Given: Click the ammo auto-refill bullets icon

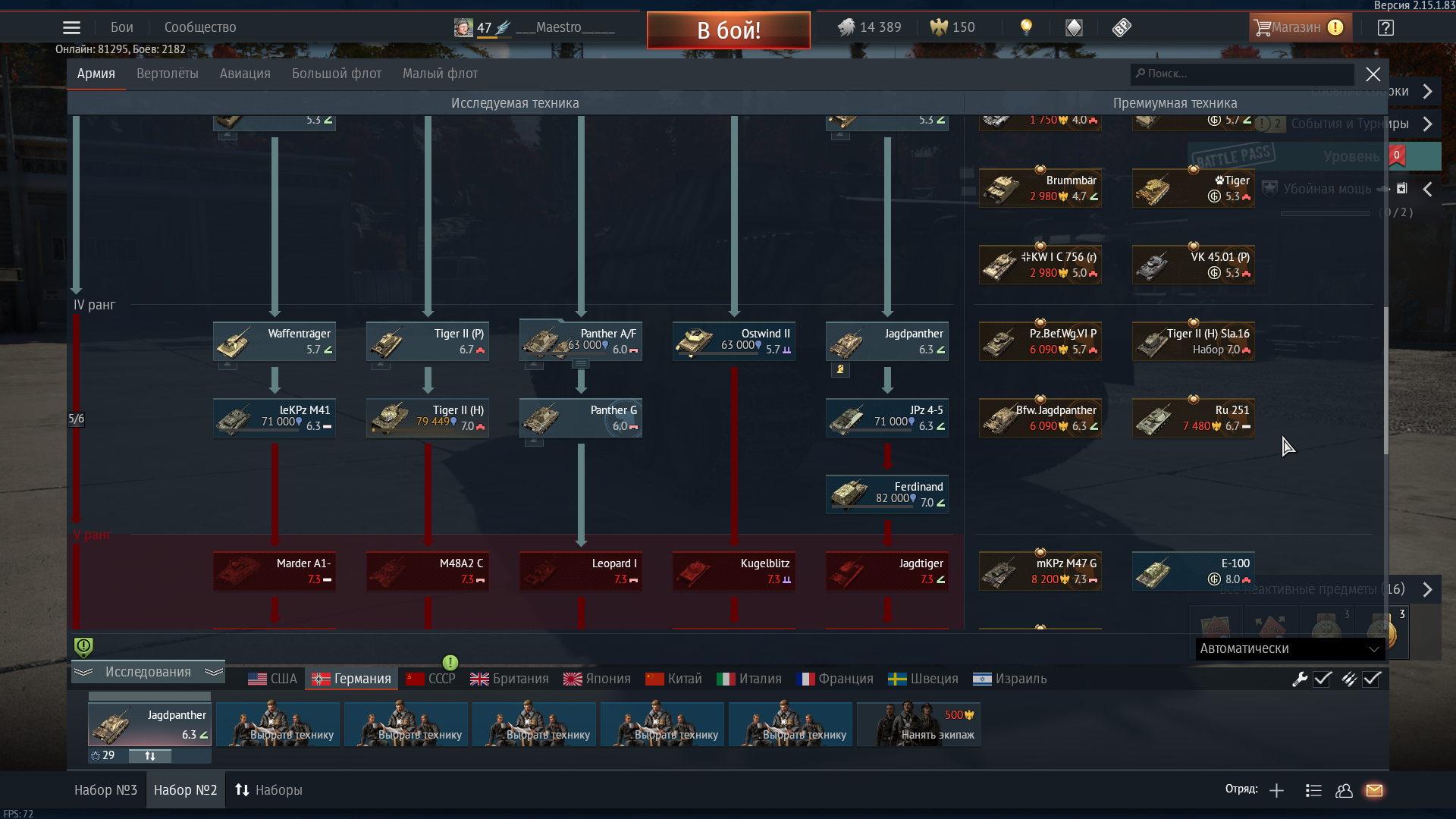Looking at the screenshot, I should click(1348, 679).
